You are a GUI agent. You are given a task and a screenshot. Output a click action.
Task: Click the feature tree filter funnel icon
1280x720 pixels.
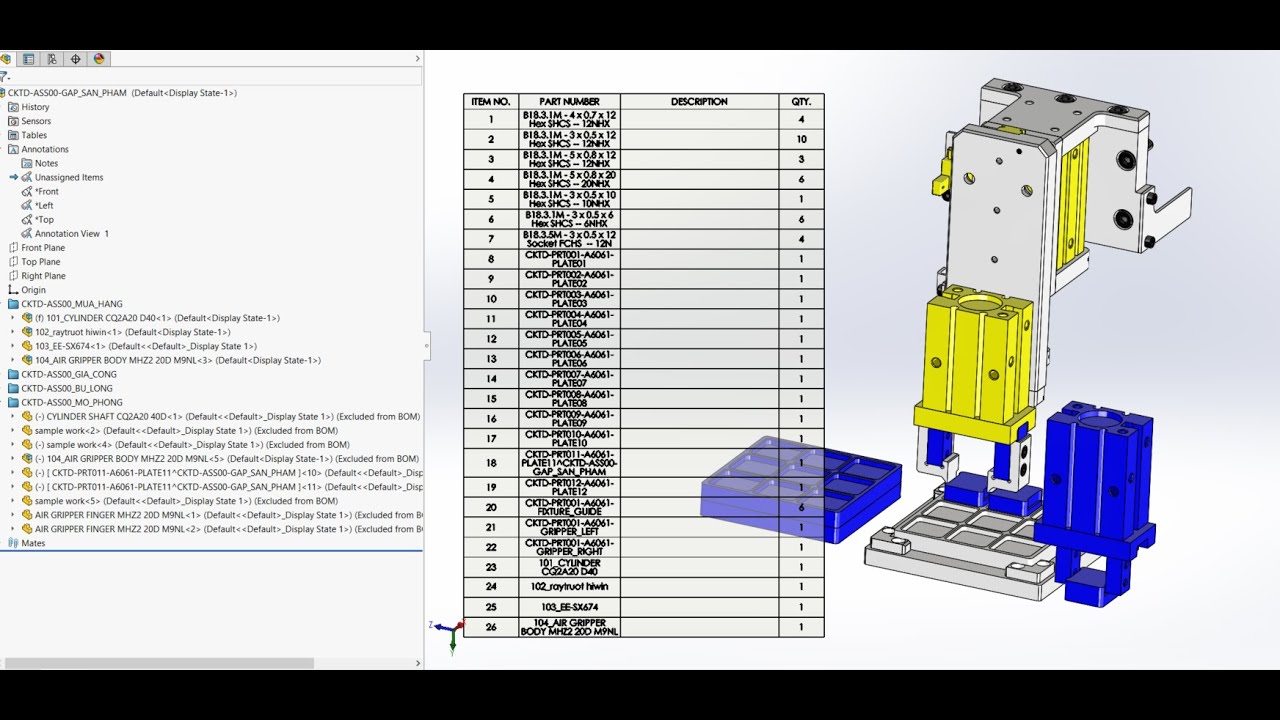click(x=4, y=76)
